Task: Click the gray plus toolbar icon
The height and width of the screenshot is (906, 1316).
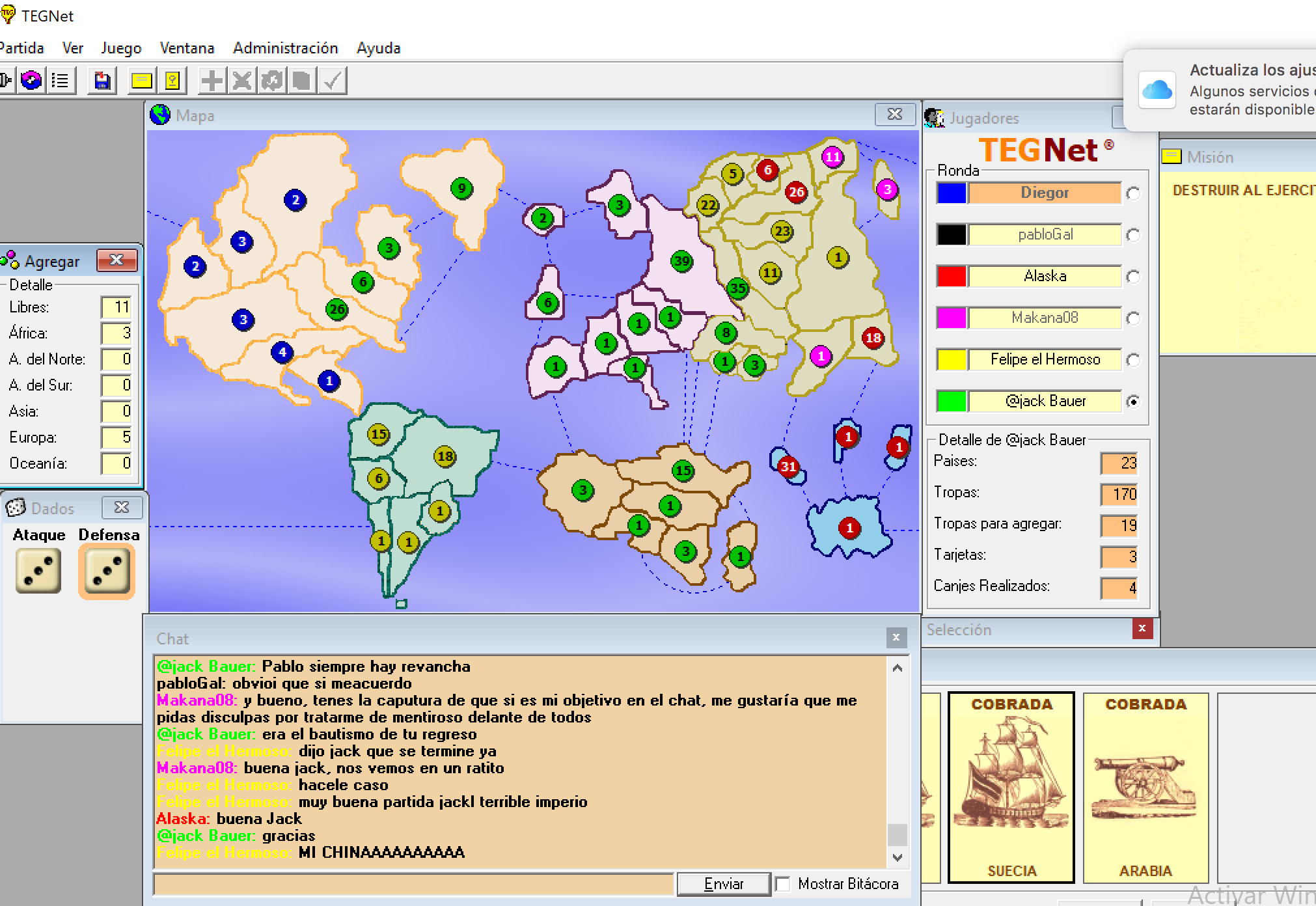Action: pyautogui.click(x=212, y=81)
